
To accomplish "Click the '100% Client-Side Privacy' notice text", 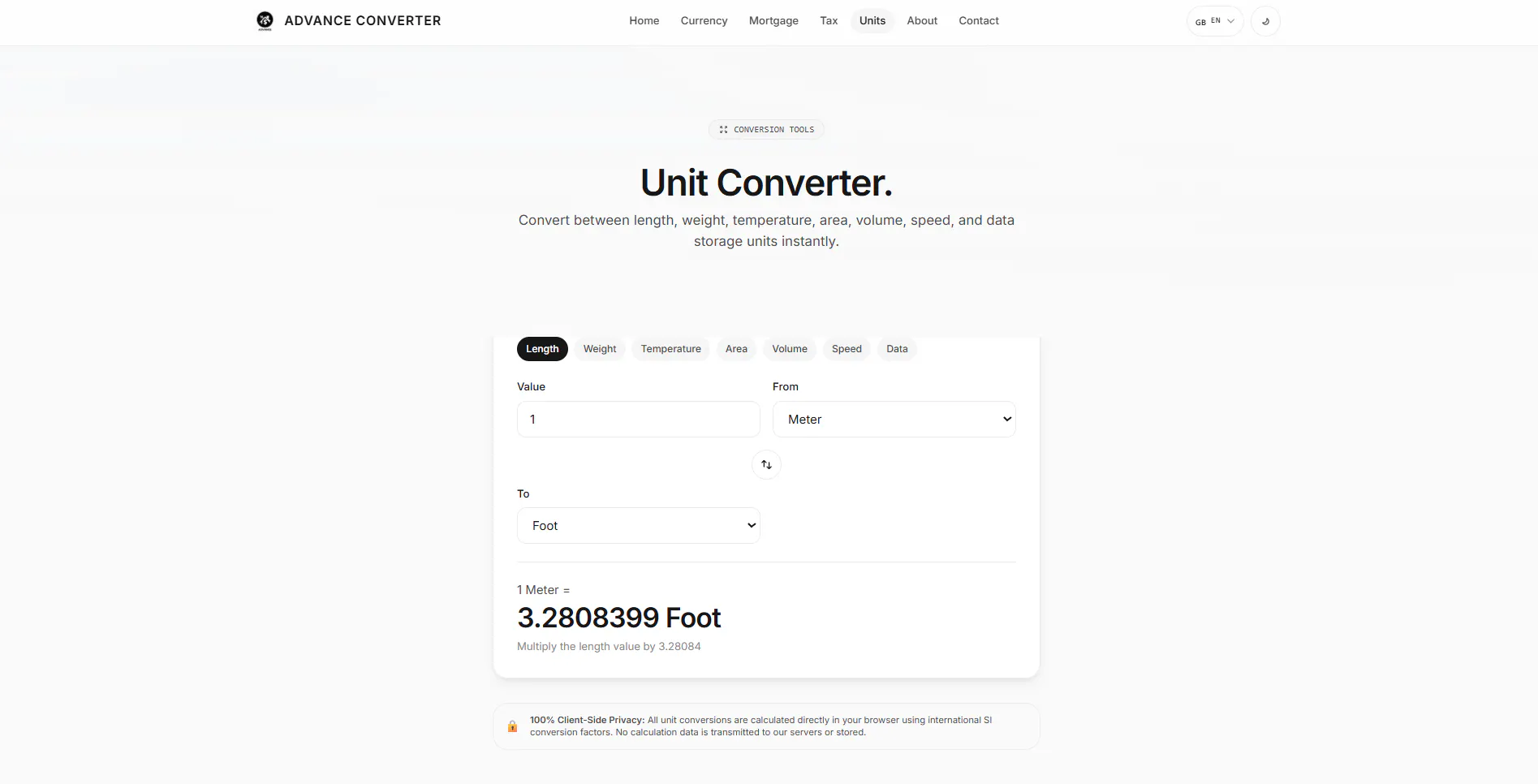I will pos(760,726).
